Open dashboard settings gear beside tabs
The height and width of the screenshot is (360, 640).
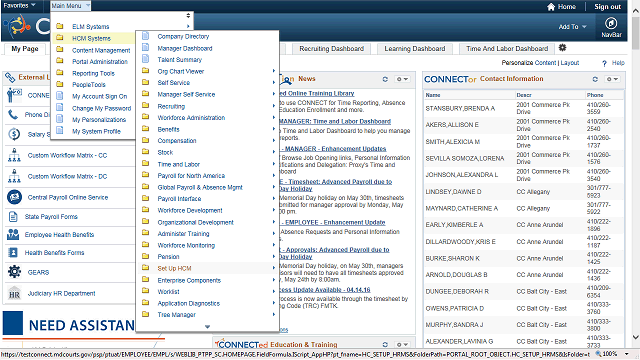[562, 48]
